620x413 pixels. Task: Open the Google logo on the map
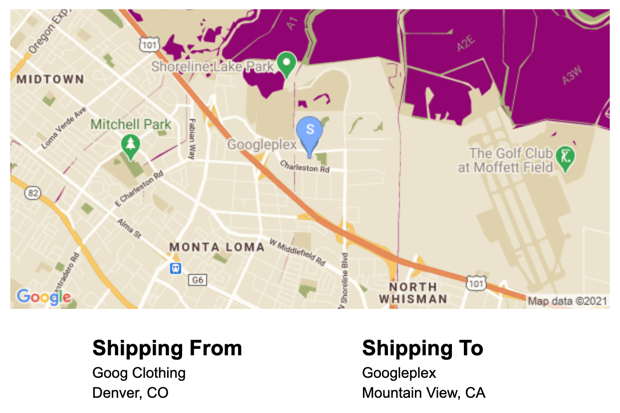pos(44,296)
